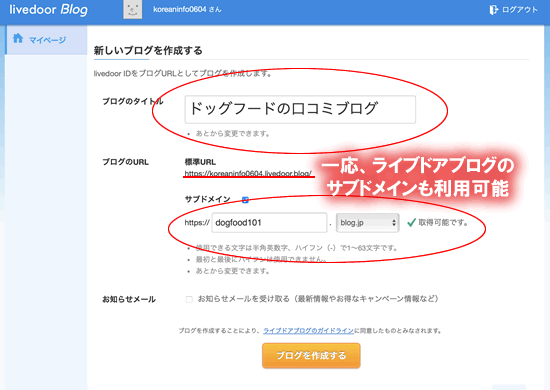Click the https:// prefix text
Screen dimensions: 550x390
click(197, 223)
